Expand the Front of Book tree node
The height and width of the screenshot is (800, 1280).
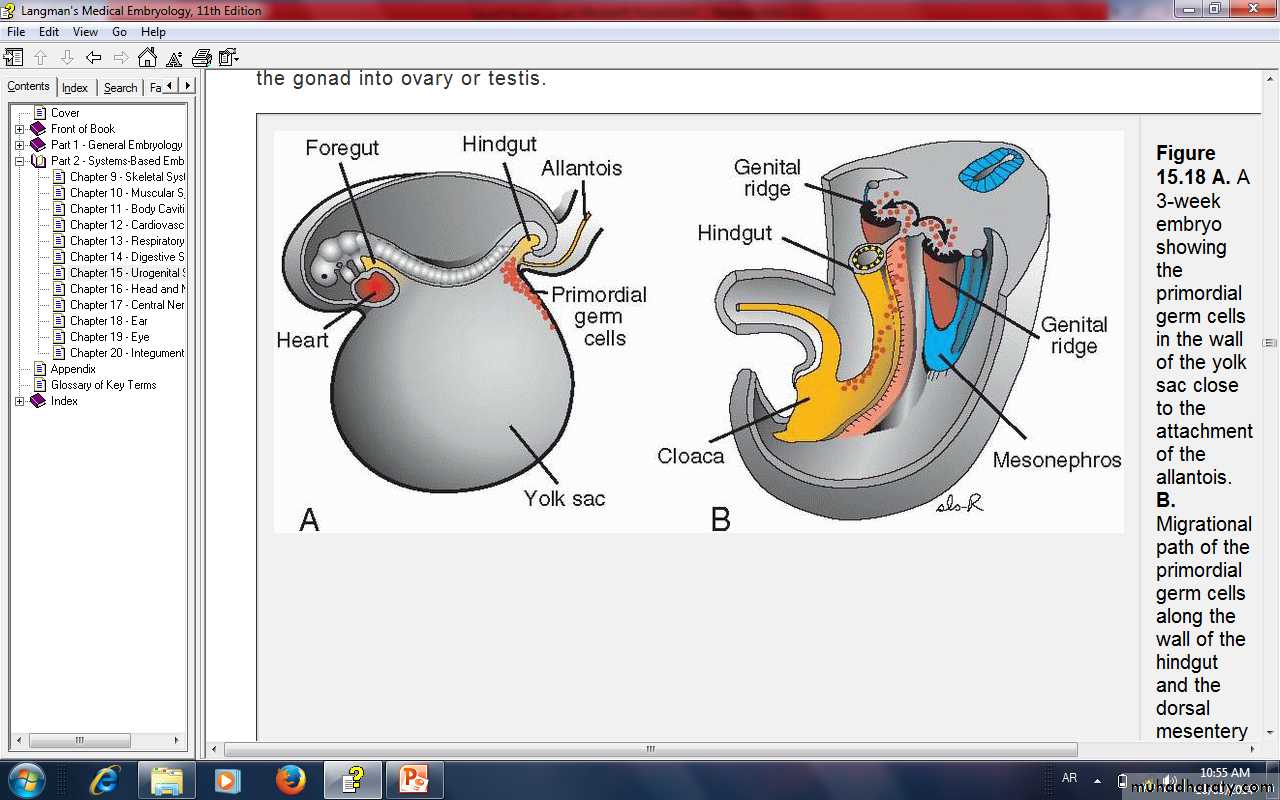pos(19,129)
